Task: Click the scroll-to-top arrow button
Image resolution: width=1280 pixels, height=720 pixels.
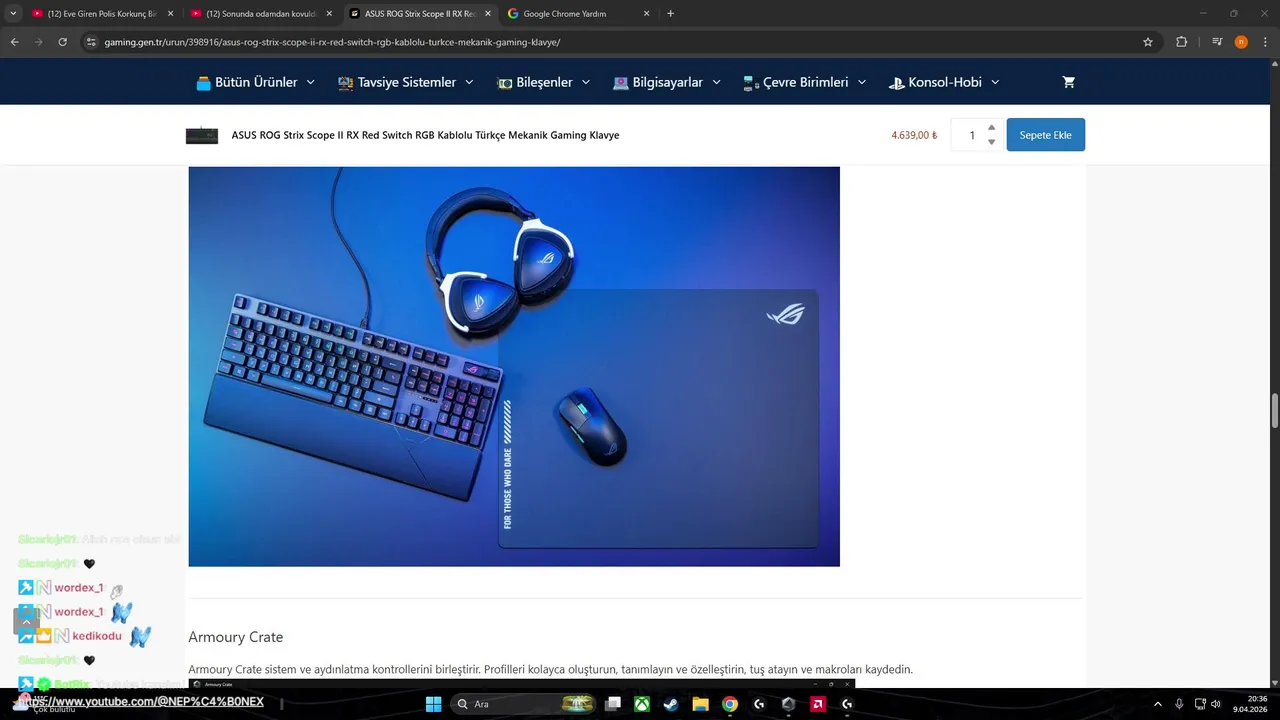Action: tap(26, 621)
